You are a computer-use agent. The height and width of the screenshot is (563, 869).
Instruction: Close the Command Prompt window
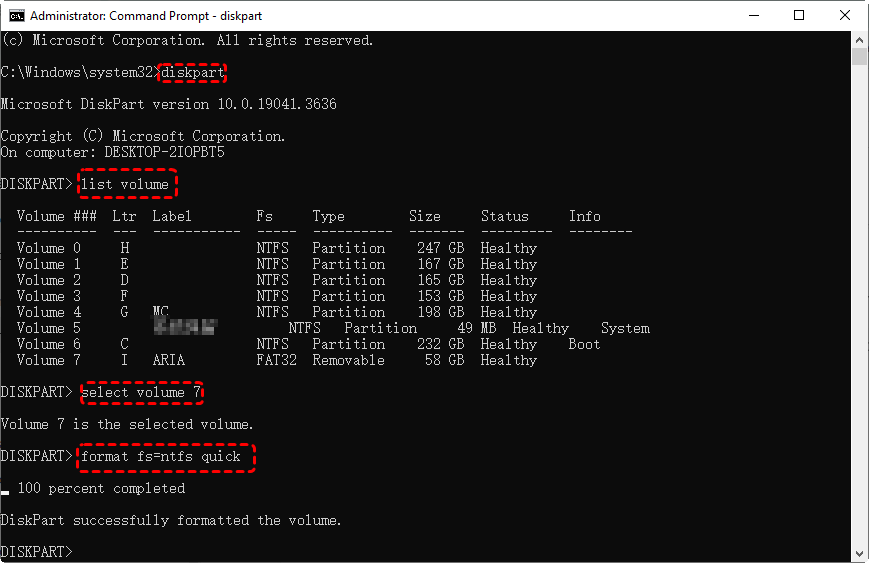pyautogui.click(x=844, y=16)
